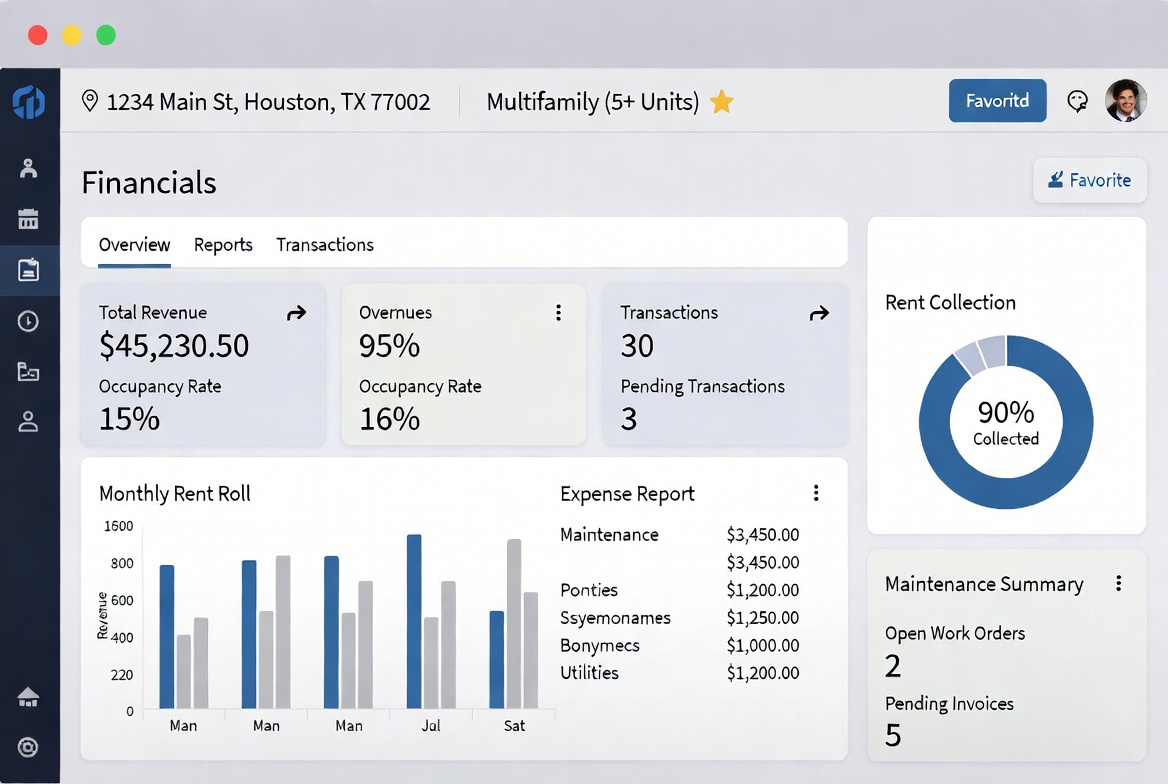
Task: Click the Favorite button beside the Financials heading
Action: (1090, 180)
